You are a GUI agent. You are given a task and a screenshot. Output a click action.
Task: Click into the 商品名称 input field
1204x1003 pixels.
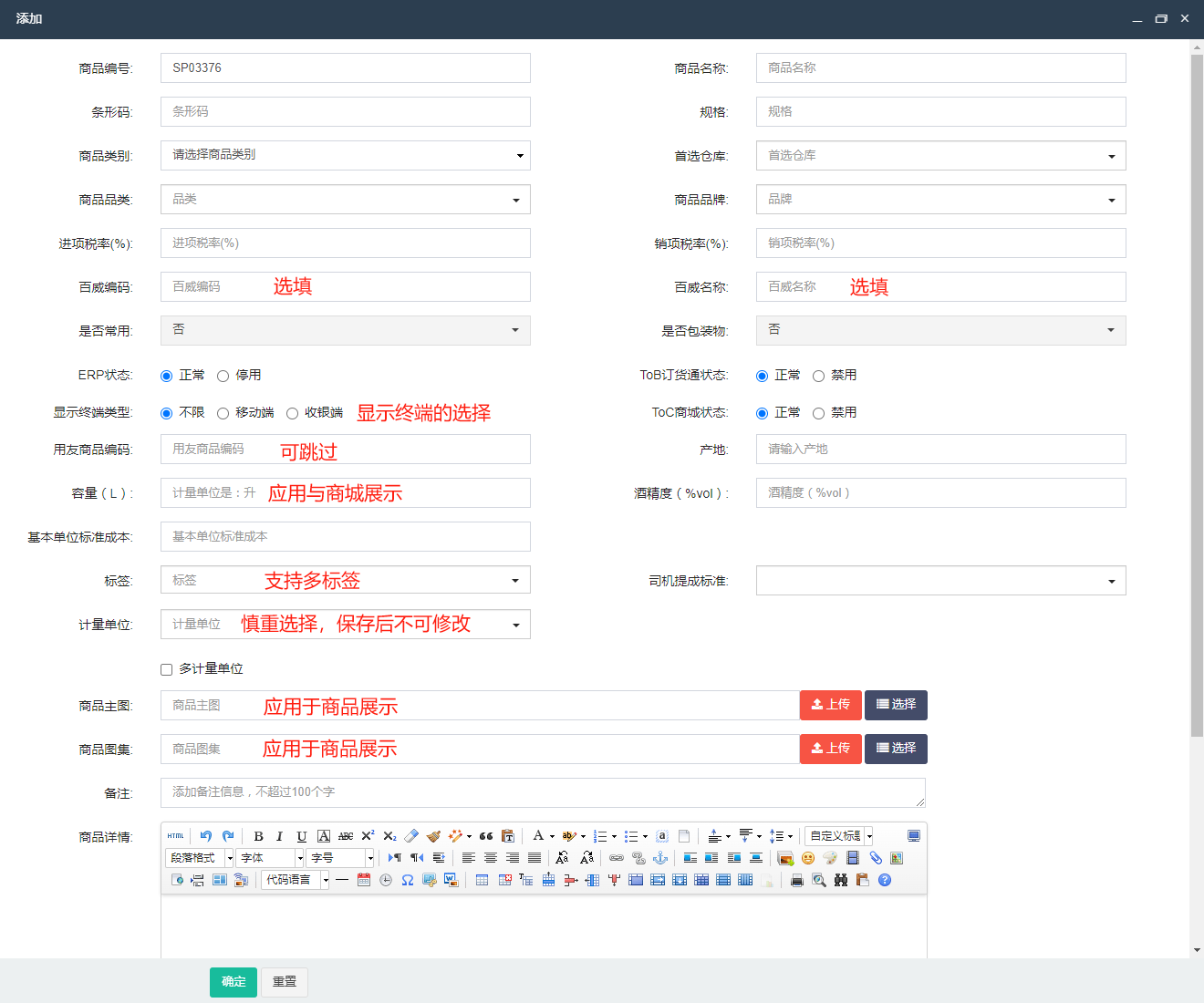(940, 68)
